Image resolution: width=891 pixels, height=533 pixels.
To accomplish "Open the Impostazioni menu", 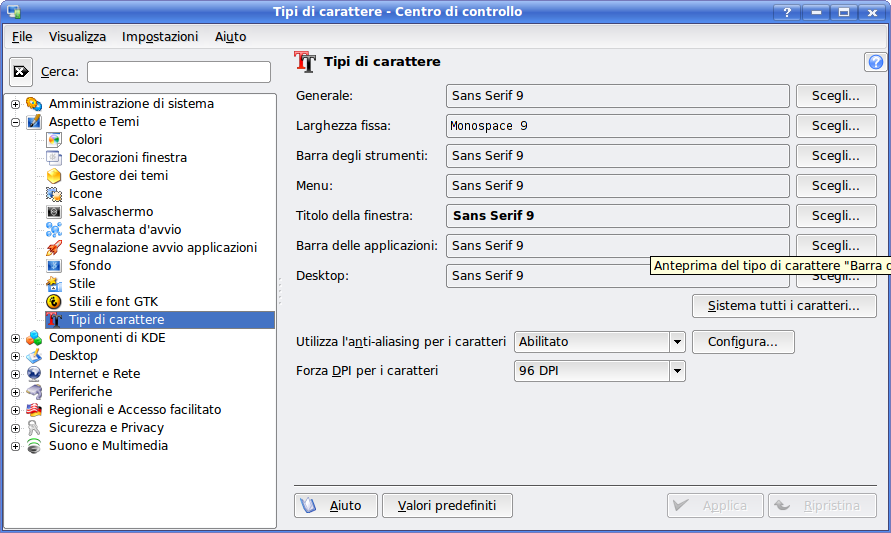I will [x=160, y=36].
